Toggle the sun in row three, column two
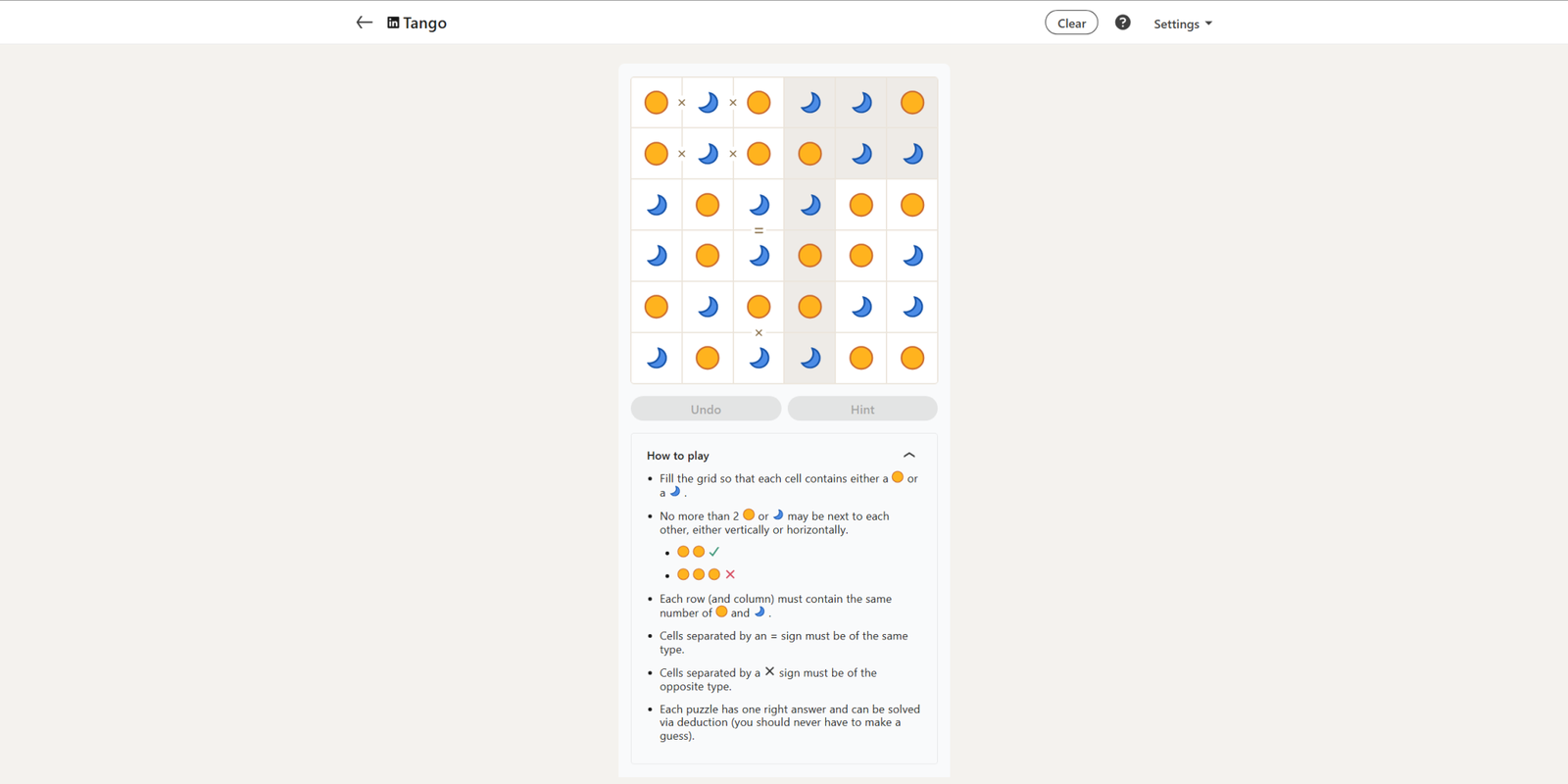Viewport: 1568px width, 784px height. click(x=708, y=205)
